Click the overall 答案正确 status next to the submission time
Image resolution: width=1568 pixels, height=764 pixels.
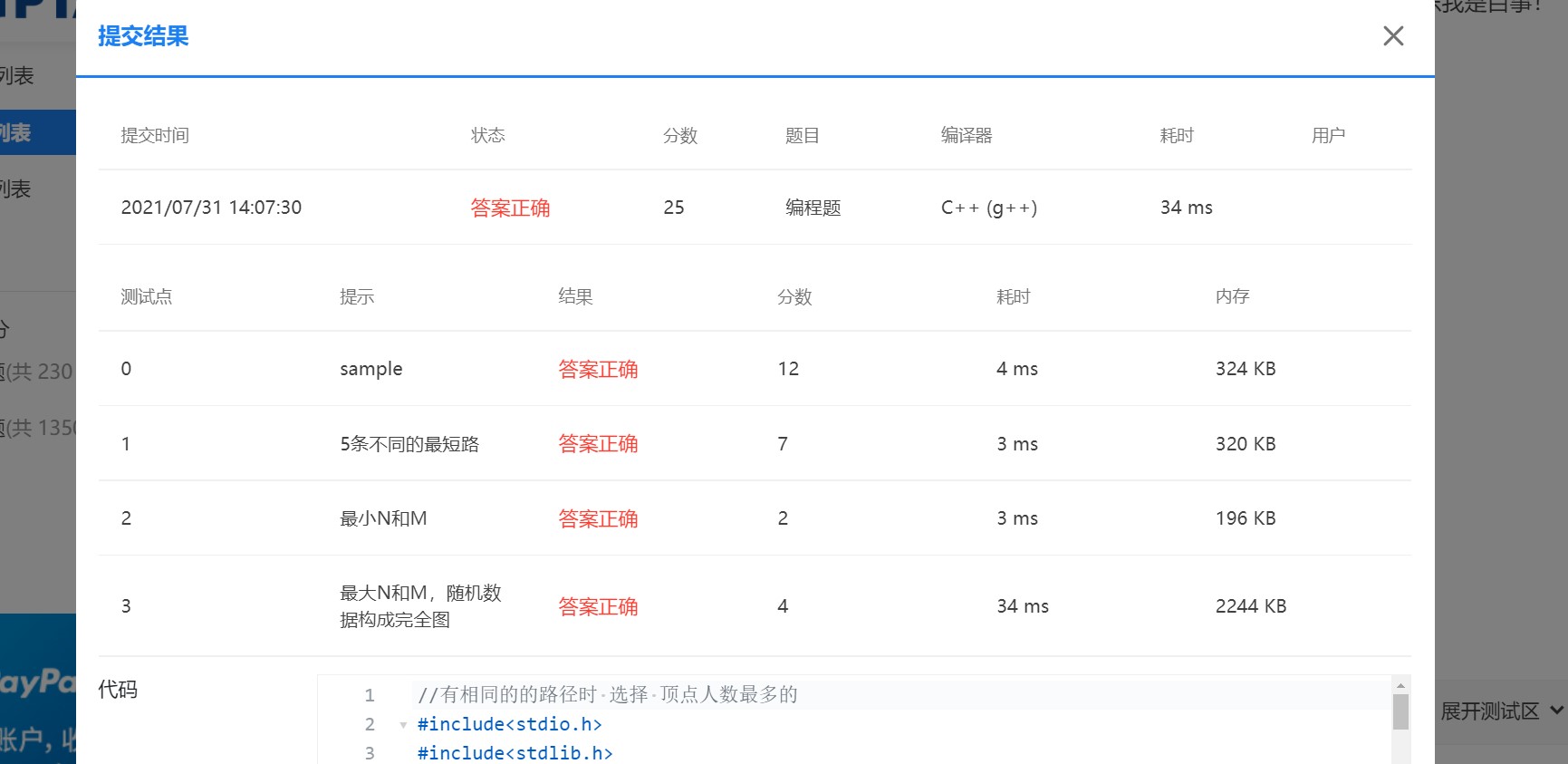(x=510, y=208)
